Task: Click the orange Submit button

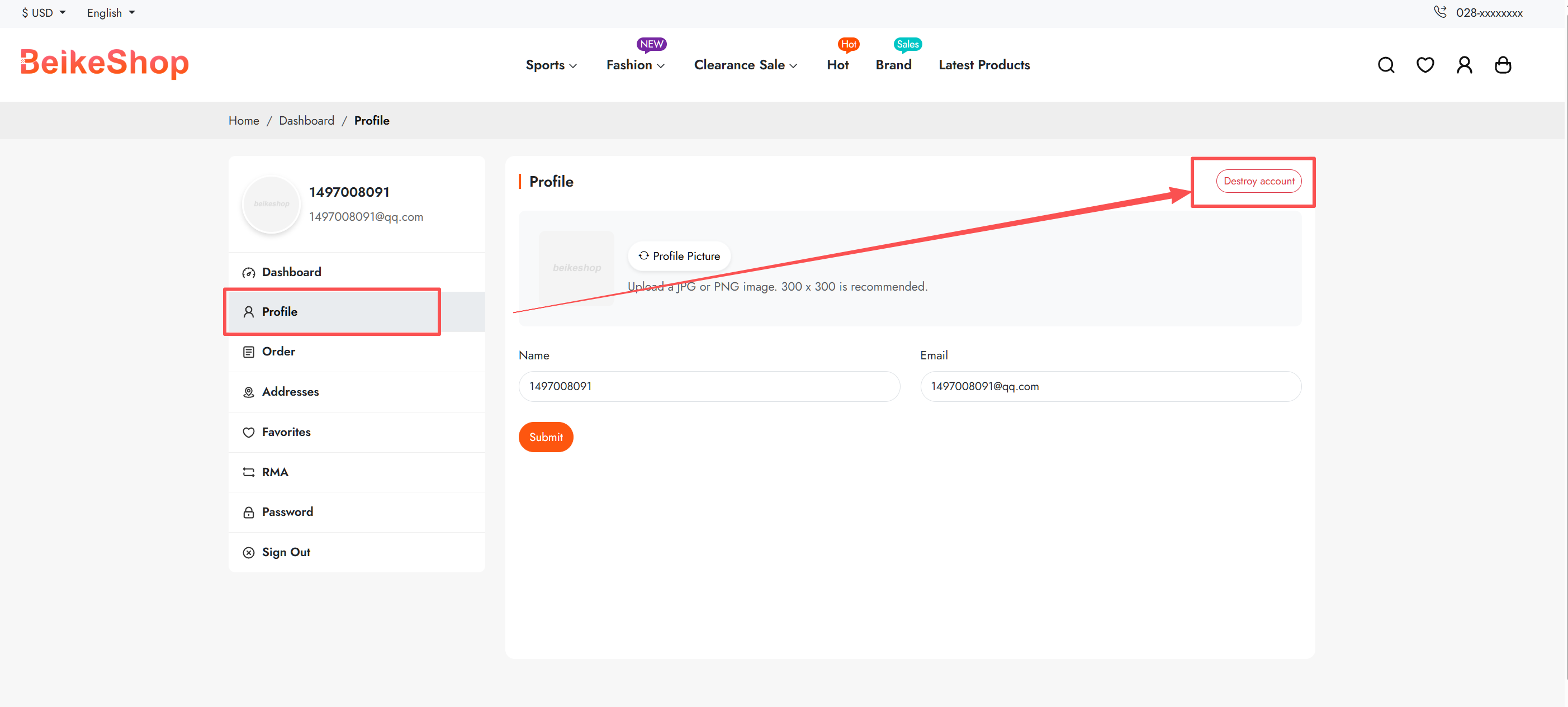Action: pos(546,437)
